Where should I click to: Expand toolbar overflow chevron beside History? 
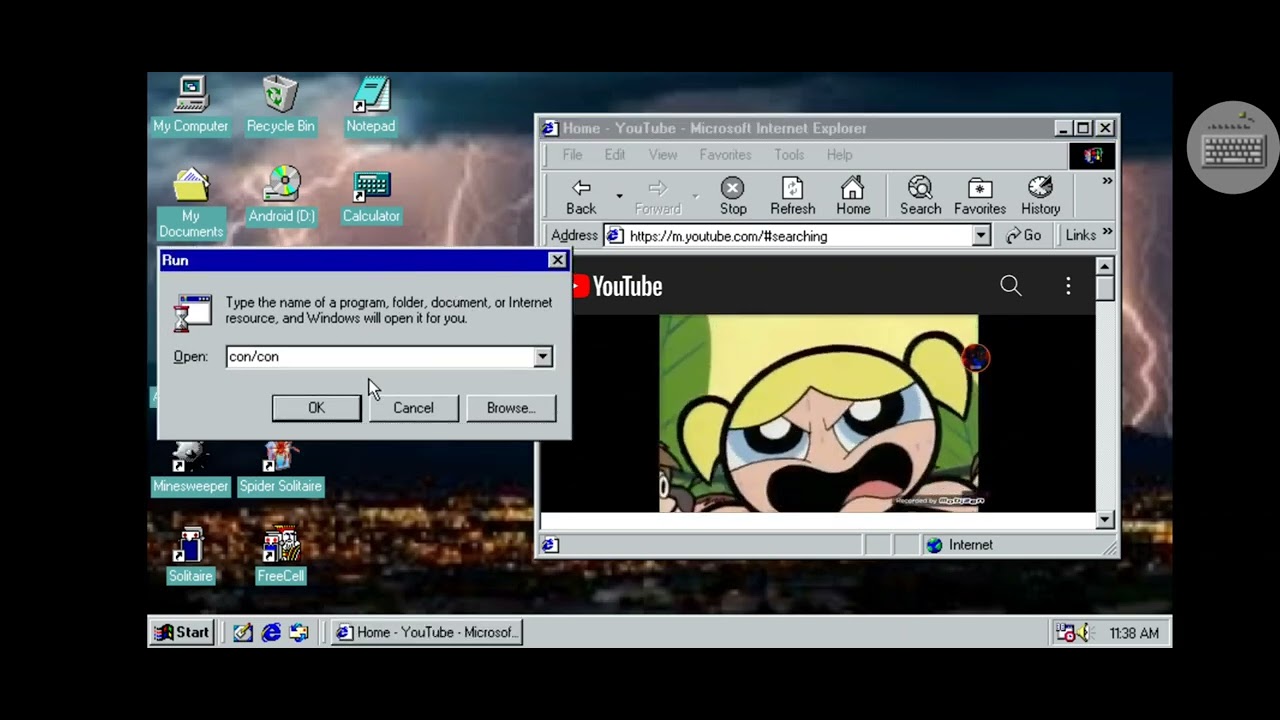[x=1107, y=181]
